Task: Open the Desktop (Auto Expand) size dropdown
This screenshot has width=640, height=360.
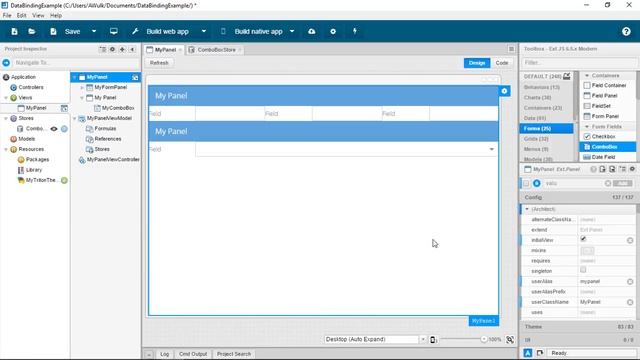Action: (x=423, y=339)
